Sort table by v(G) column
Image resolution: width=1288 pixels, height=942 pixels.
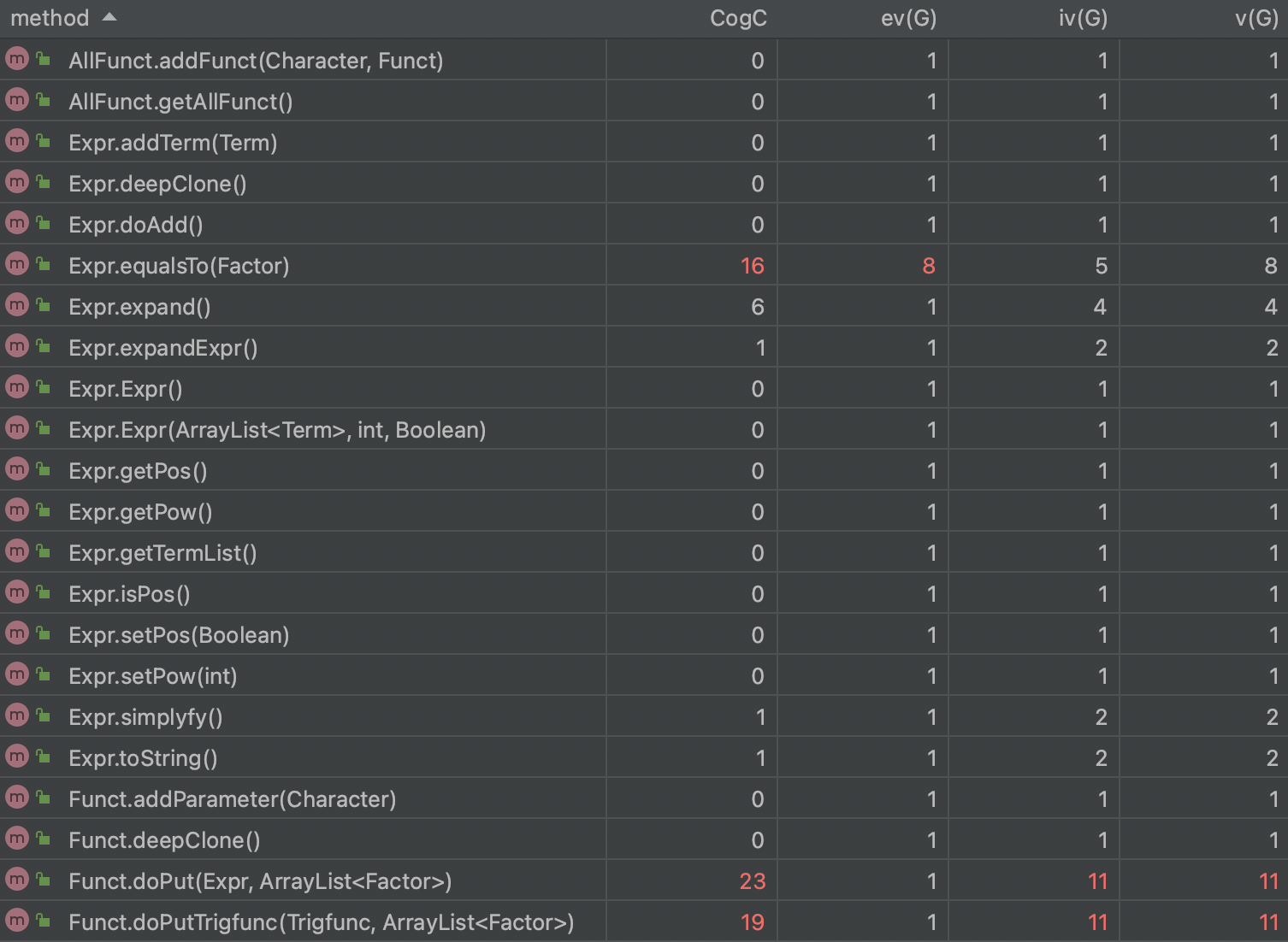tap(1256, 18)
